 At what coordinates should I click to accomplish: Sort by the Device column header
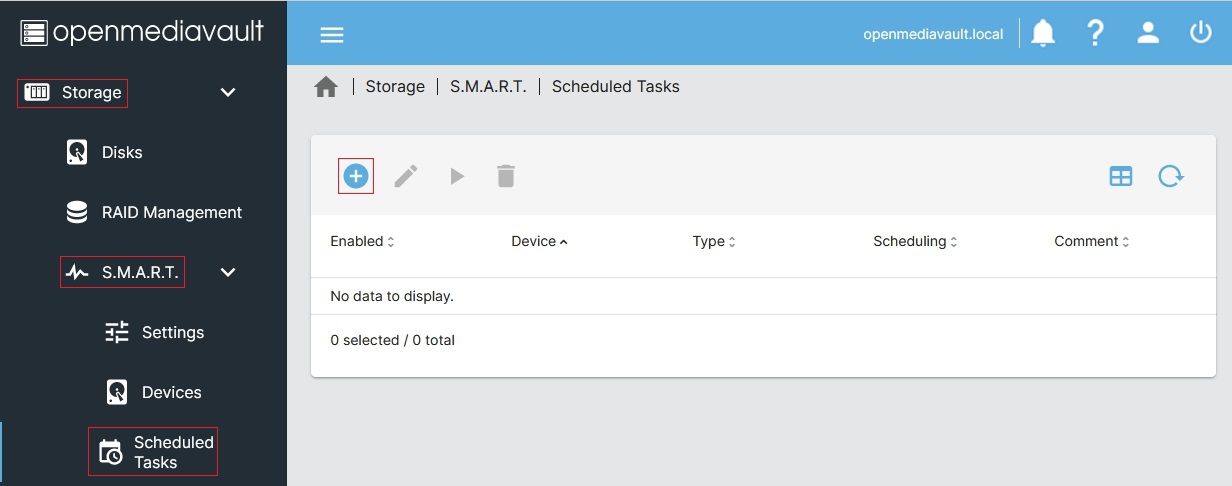click(534, 241)
